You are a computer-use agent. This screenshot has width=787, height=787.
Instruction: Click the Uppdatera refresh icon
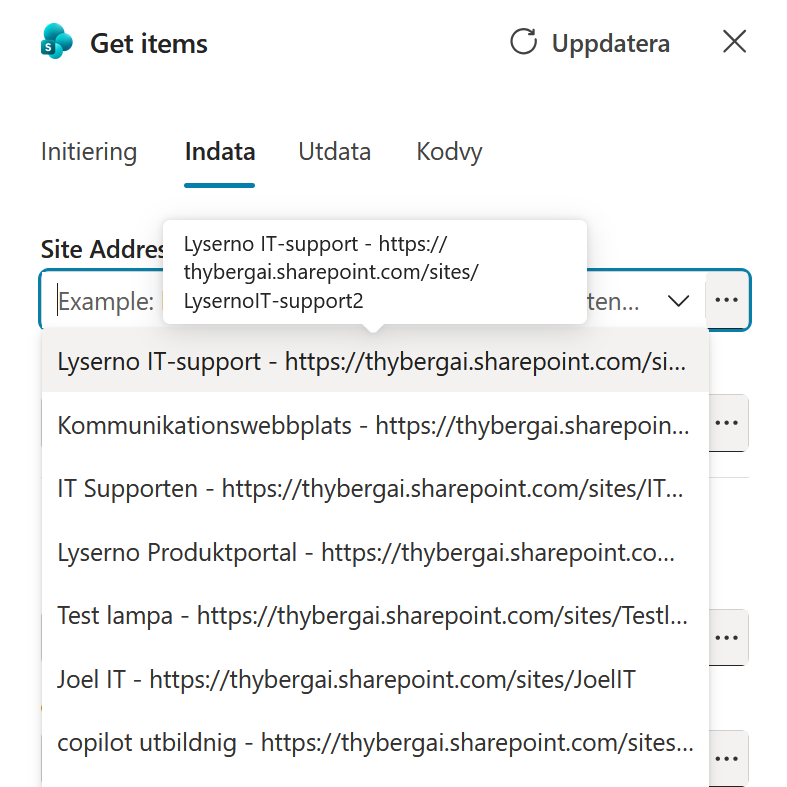pos(523,42)
